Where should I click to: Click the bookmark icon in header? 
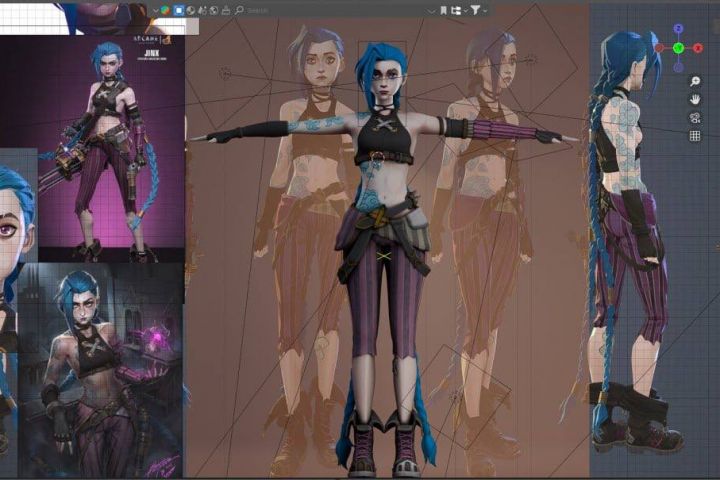(444, 10)
